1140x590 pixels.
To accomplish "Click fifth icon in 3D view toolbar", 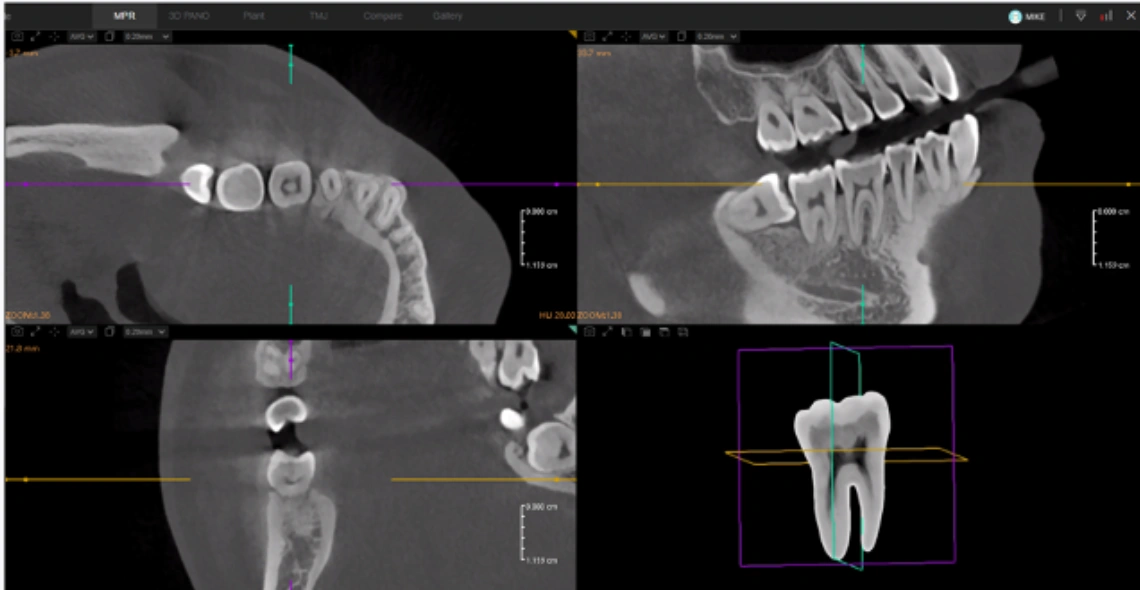I will pyautogui.click(x=663, y=331).
